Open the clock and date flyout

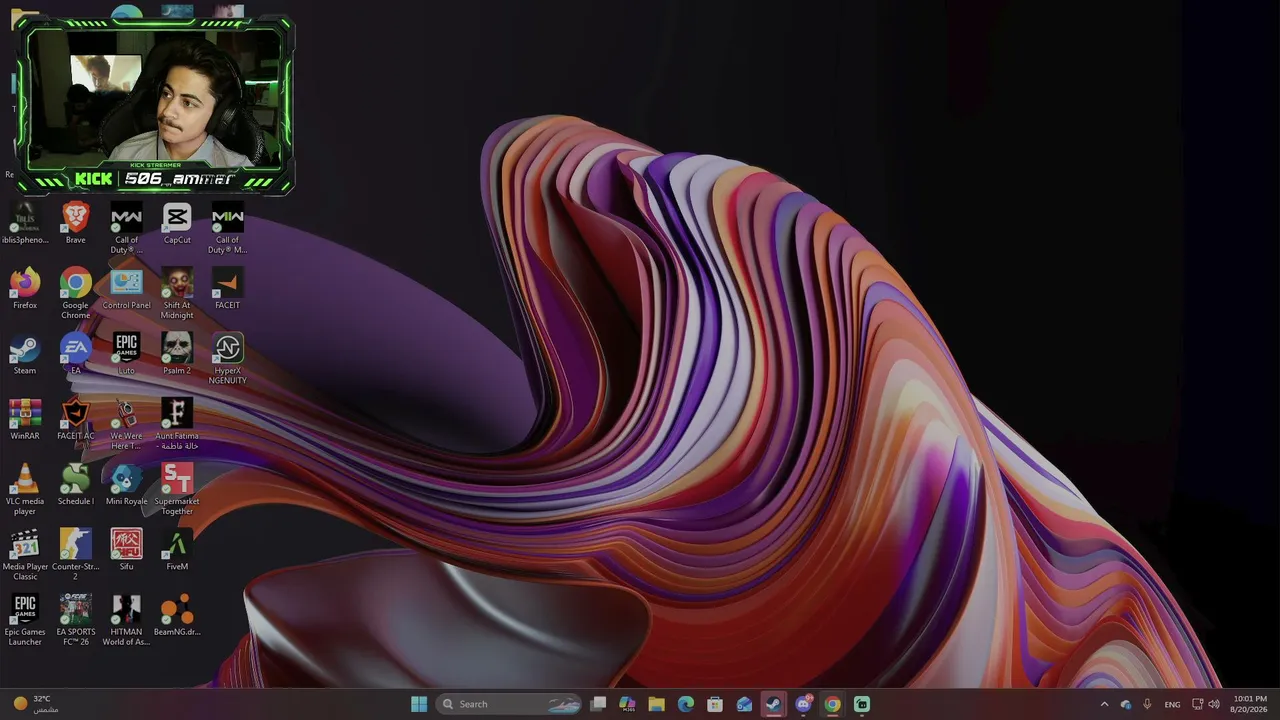click(x=1249, y=704)
